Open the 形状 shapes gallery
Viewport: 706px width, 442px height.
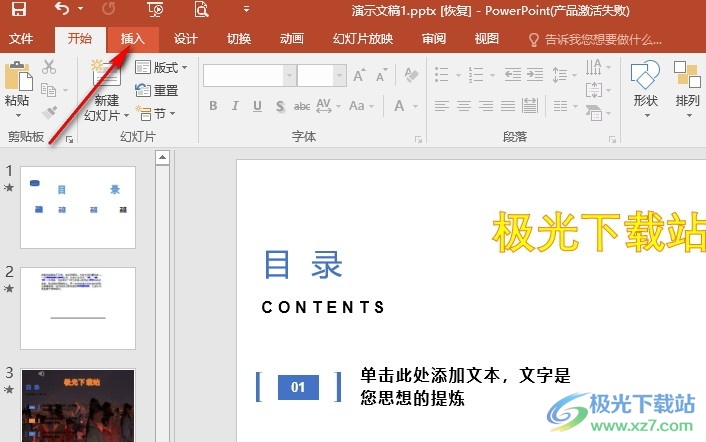click(x=646, y=88)
